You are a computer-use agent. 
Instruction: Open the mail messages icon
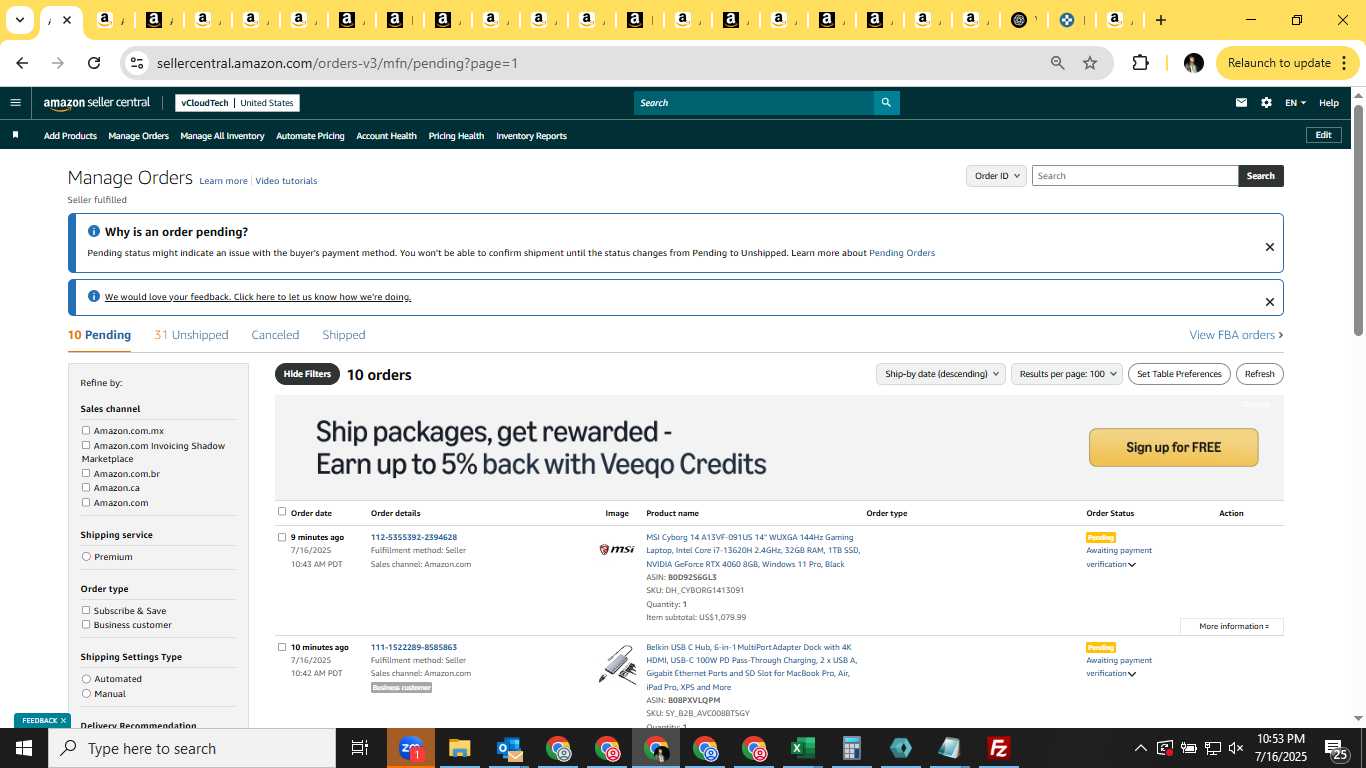coord(1241,102)
